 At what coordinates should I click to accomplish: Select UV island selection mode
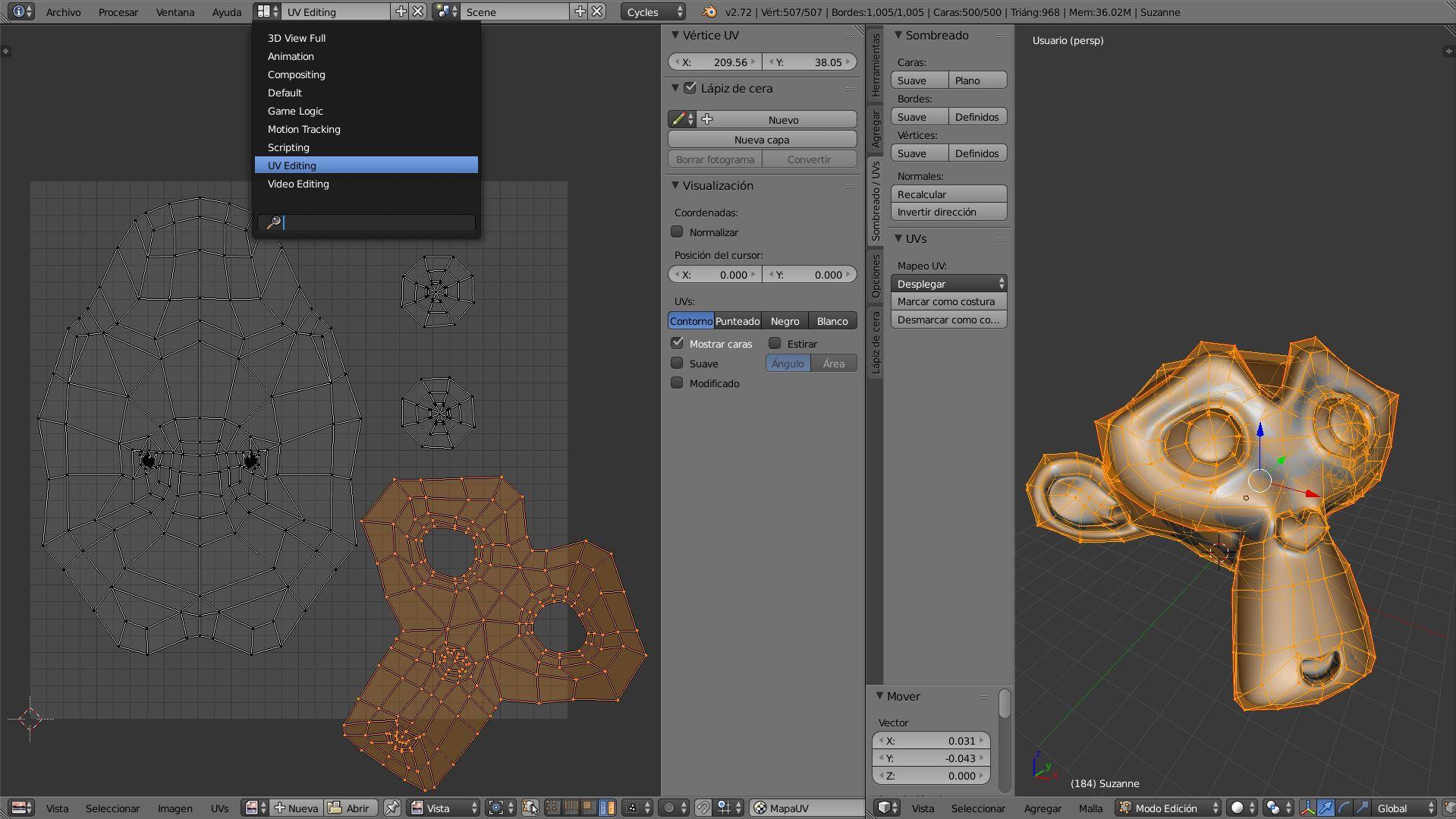(x=607, y=808)
